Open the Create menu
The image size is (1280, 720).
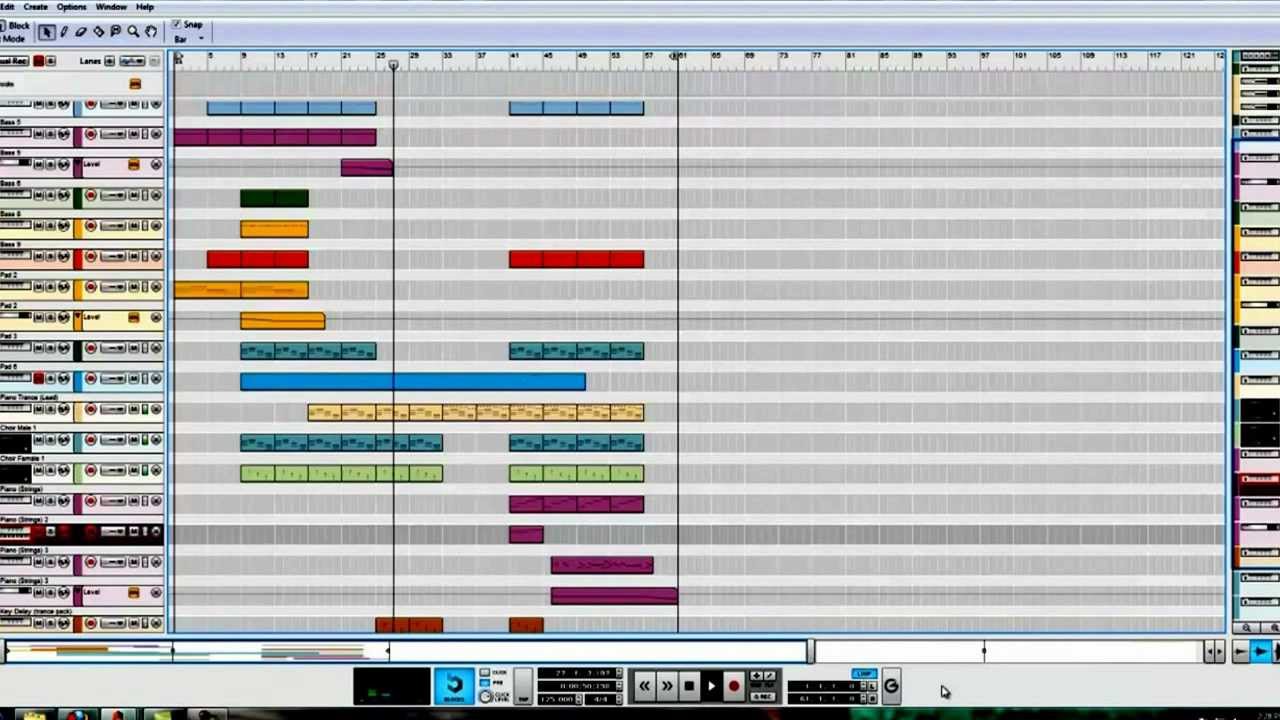[35, 7]
